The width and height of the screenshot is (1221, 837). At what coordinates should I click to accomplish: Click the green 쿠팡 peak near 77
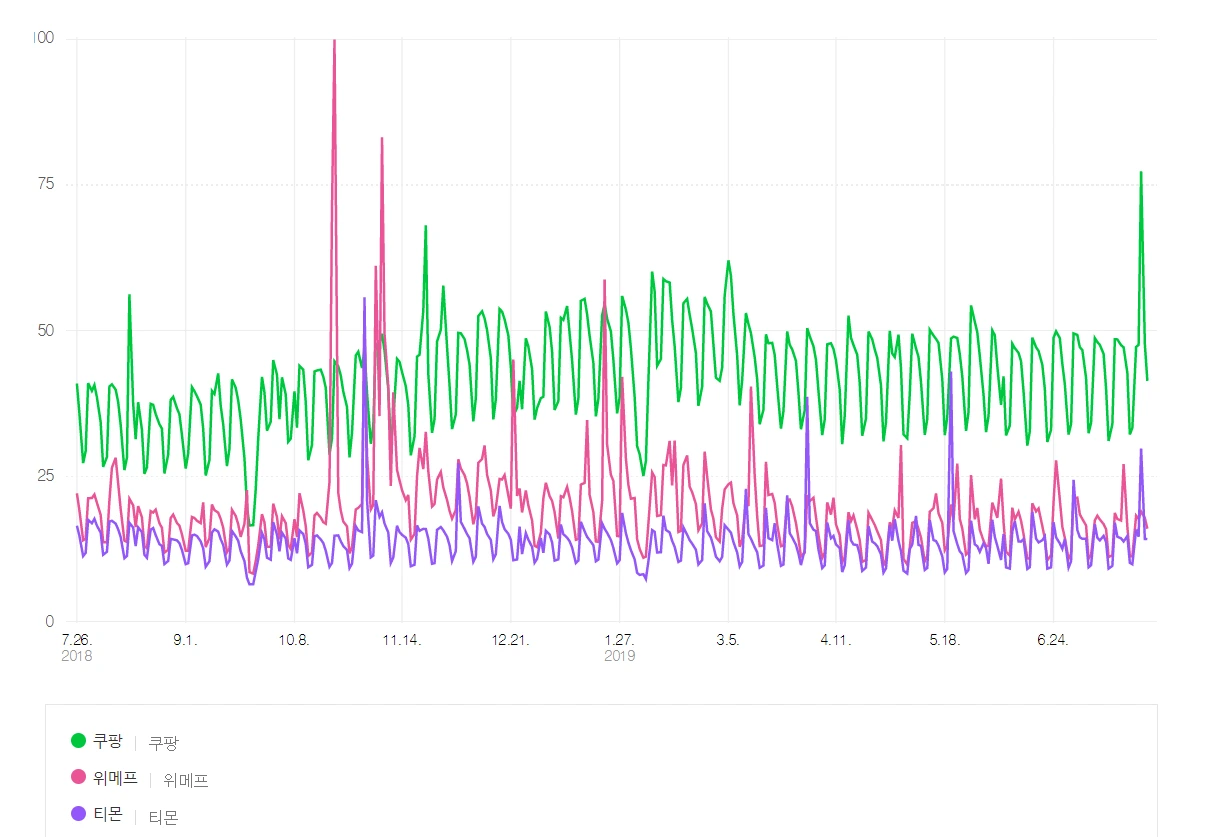[x=1140, y=172]
